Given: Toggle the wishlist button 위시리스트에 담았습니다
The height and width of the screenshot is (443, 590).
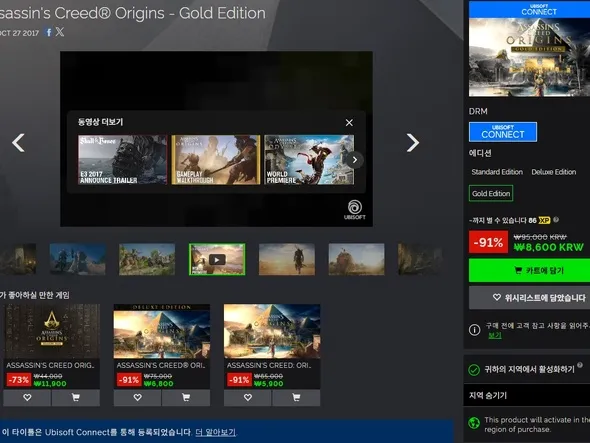Looking at the screenshot, I should [529, 298].
